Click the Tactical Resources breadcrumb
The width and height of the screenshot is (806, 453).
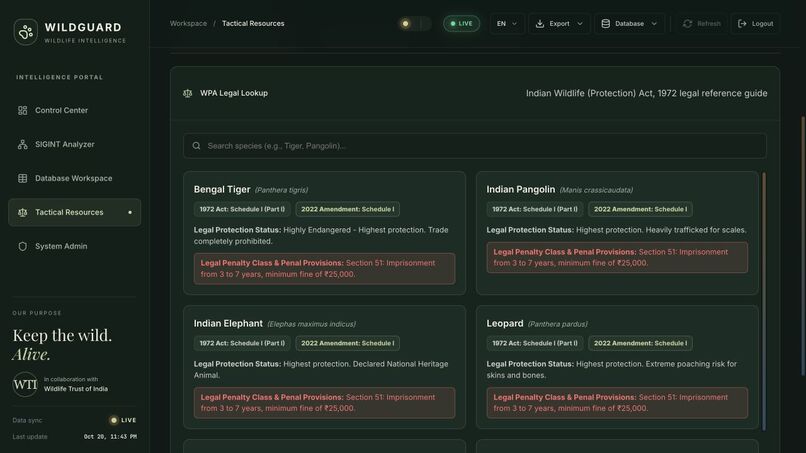(x=253, y=24)
